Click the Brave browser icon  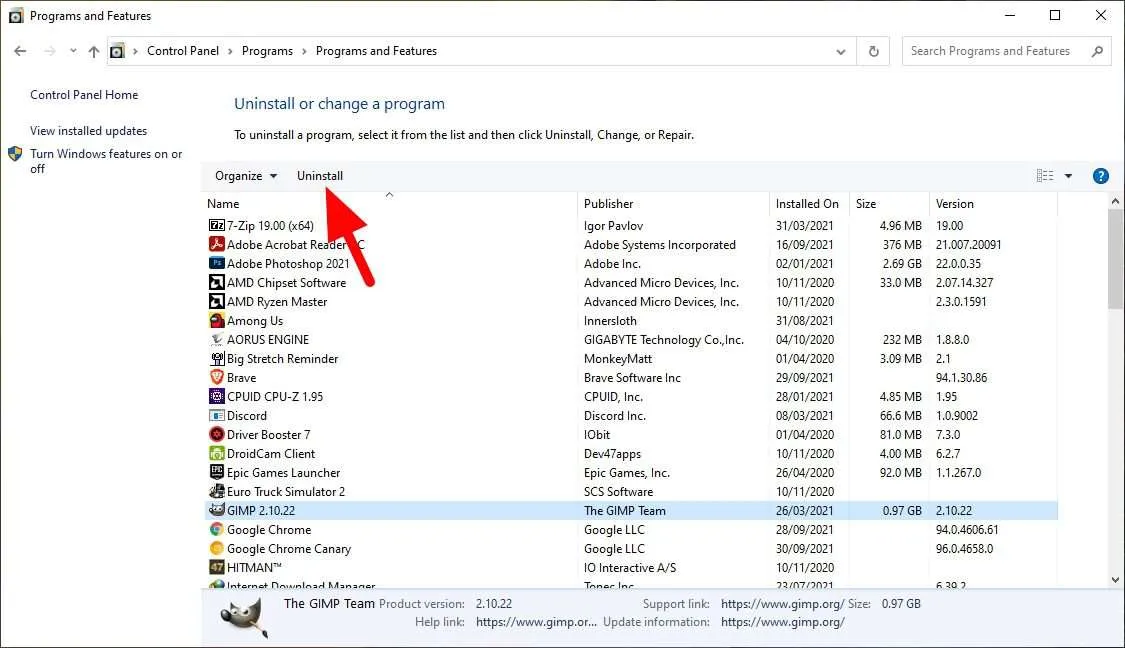[x=216, y=377]
